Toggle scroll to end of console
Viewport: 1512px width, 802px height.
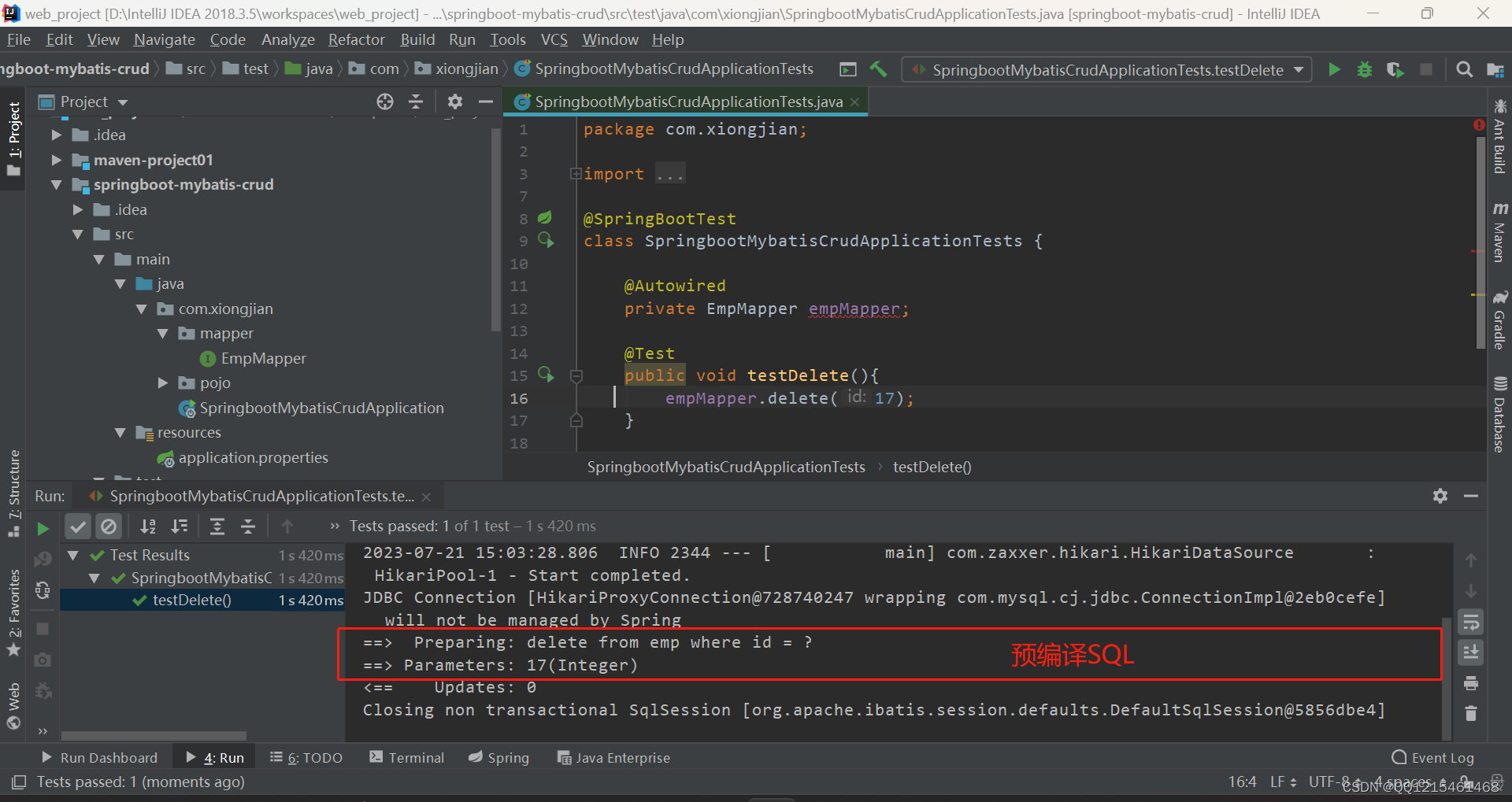[1471, 652]
